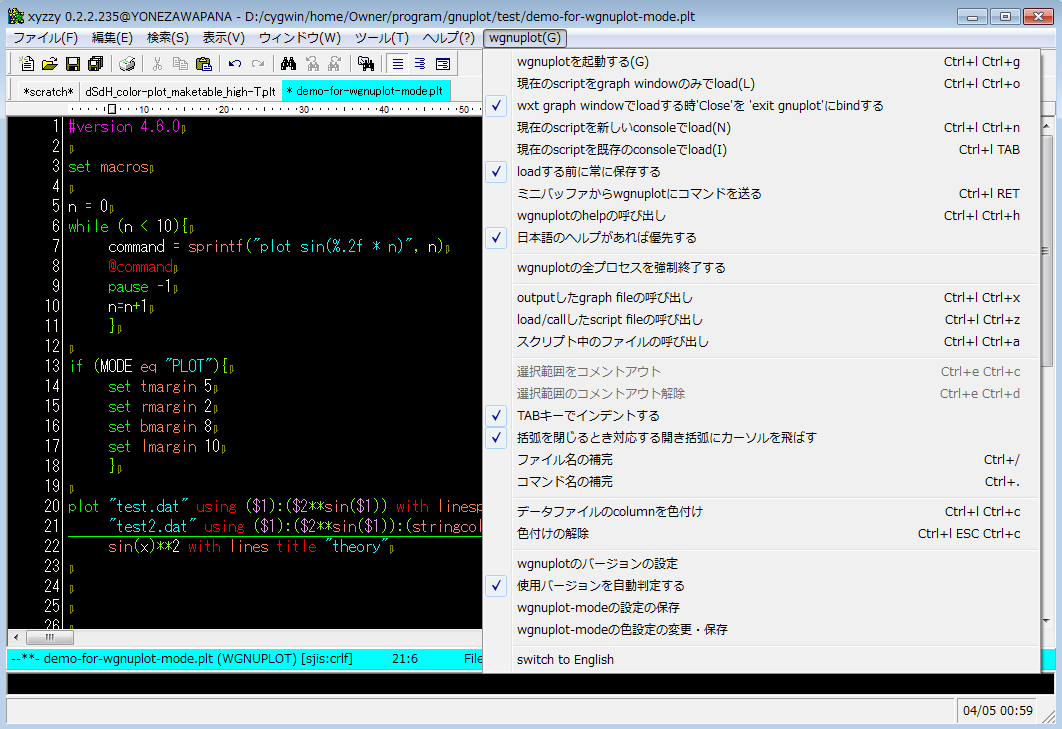Start Replace with the binoculars-arrow icon
This screenshot has height=729, width=1062.
click(312, 63)
